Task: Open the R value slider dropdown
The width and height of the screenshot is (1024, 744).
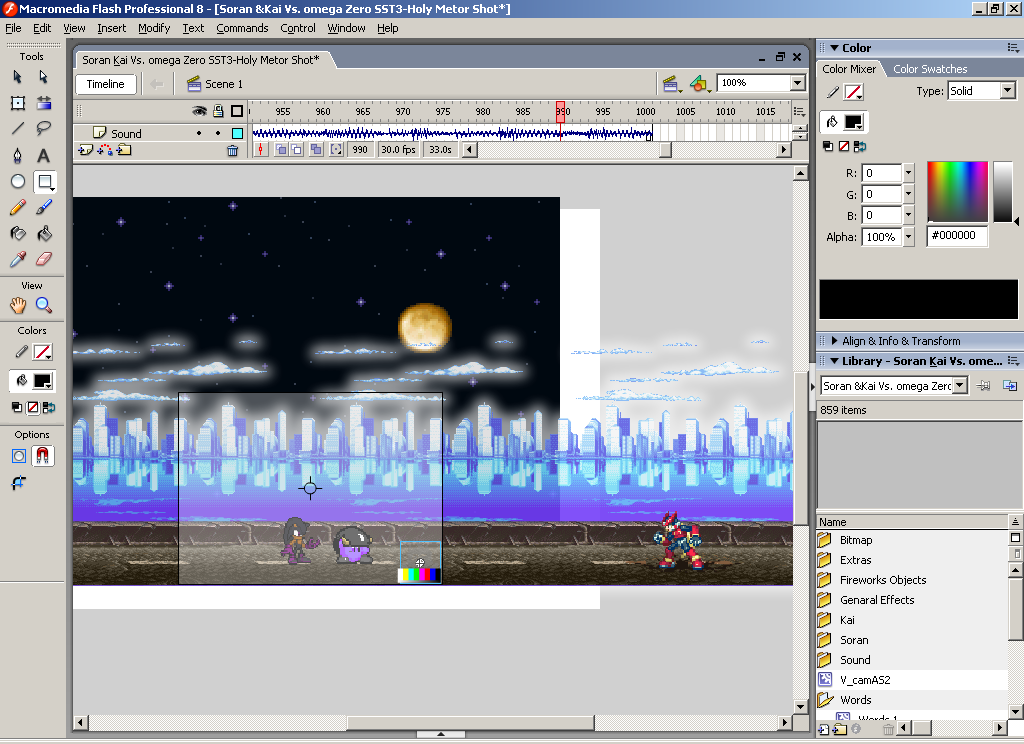Action: 908,173
